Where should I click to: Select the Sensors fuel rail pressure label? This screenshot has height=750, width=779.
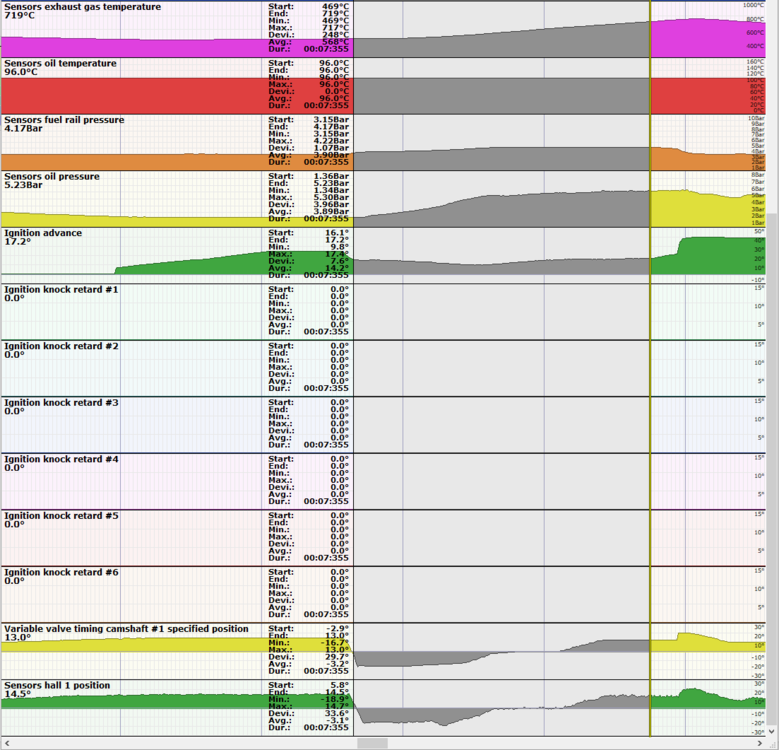pyautogui.click(x=64, y=120)
